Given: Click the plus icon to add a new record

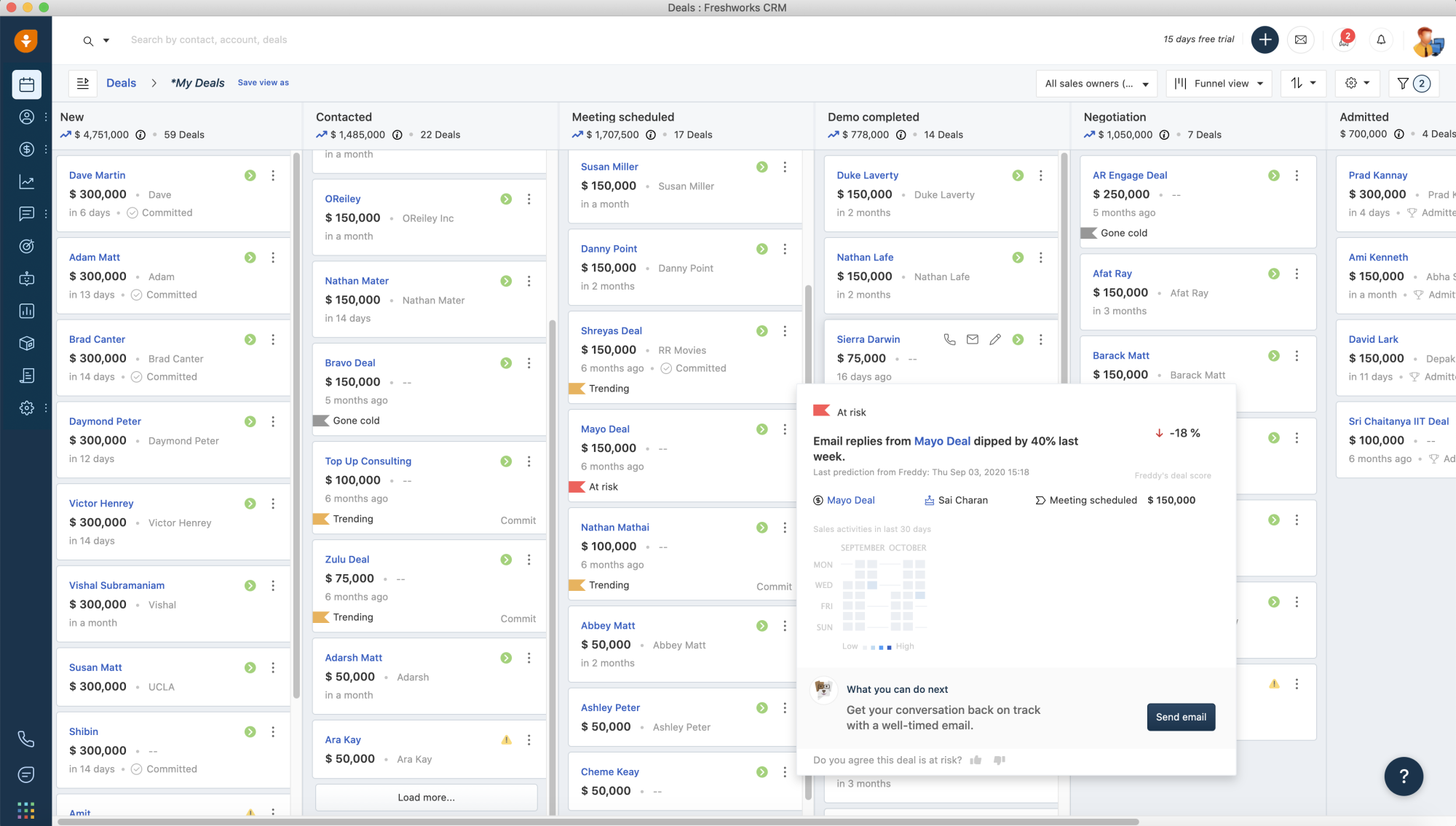Looking at the screenshot, I should [1265, 40].
